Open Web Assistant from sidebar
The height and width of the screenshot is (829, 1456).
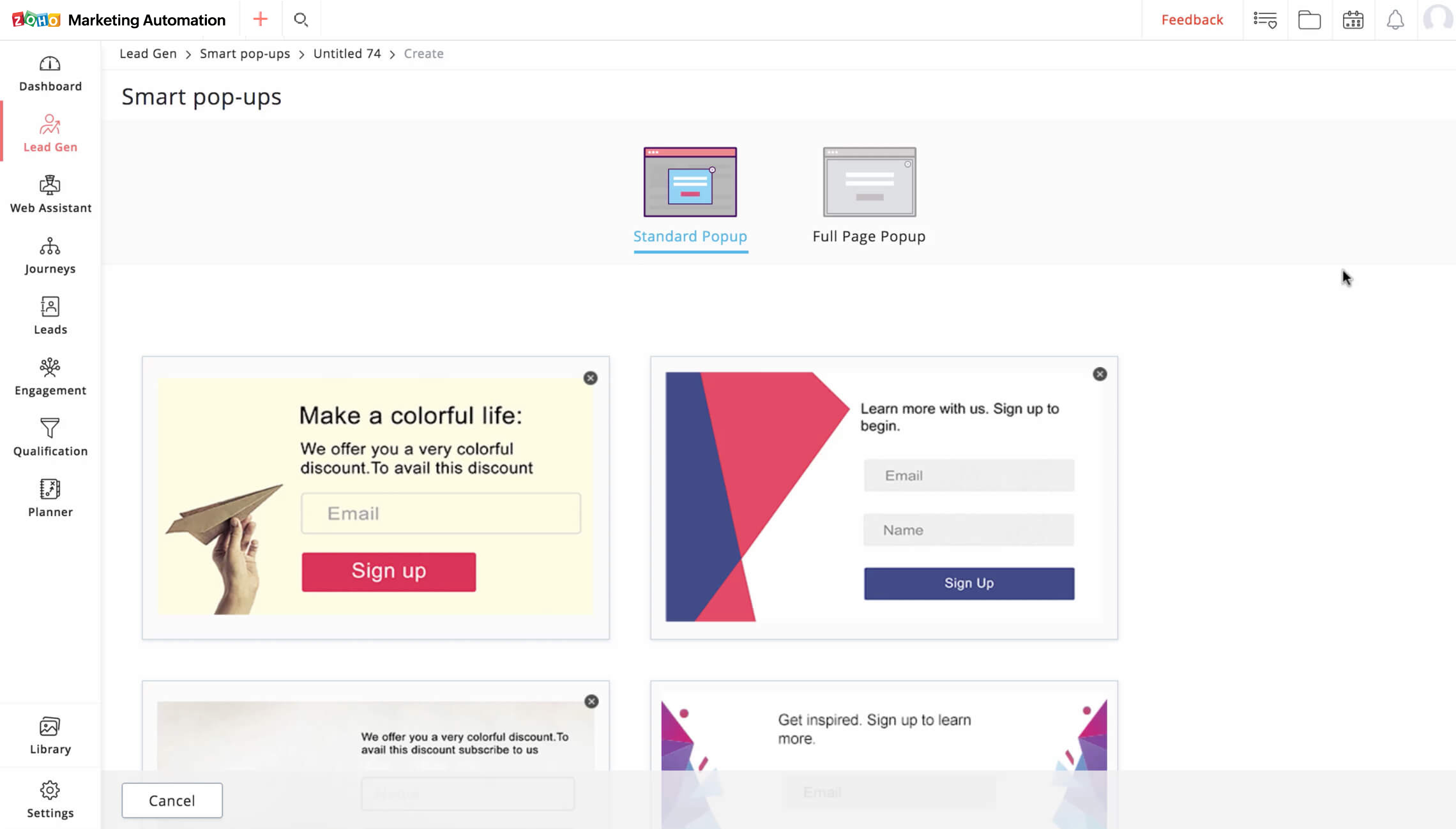tap(50, 193)
